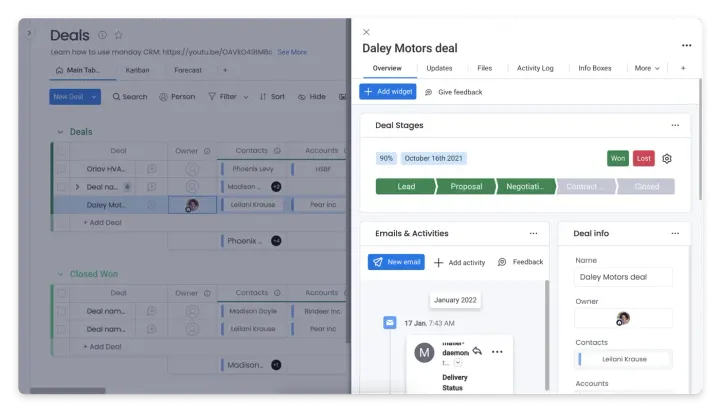Close the Daley Motors deal panel
Screen dimensions: 720x412
(366, 32)
